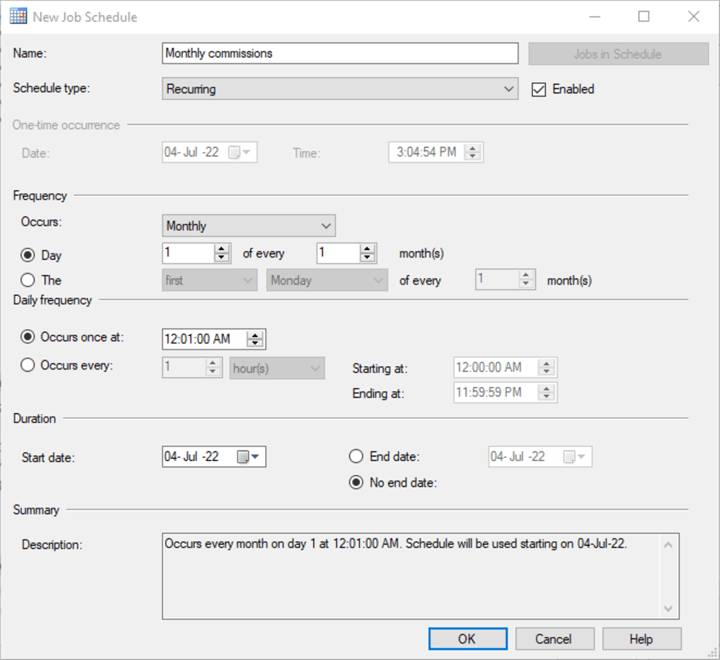Click the Start date field
This screenshot has width=720, height=660.
(x=214, y=457)
